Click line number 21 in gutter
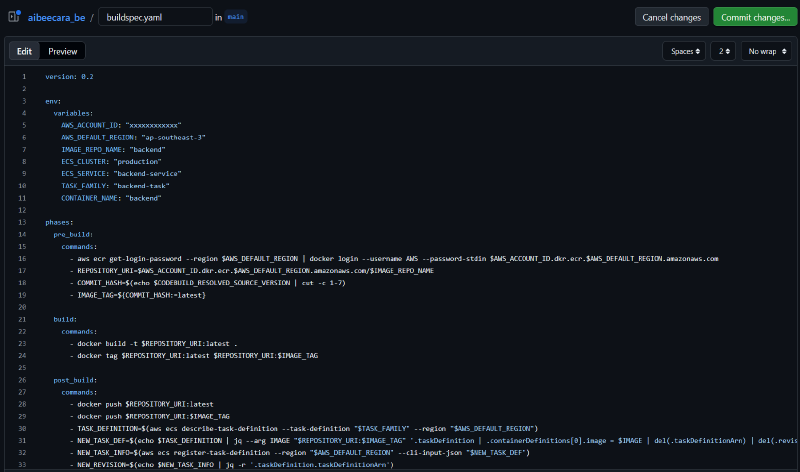This screenshot has height=472, width=800. click(22, 319)
